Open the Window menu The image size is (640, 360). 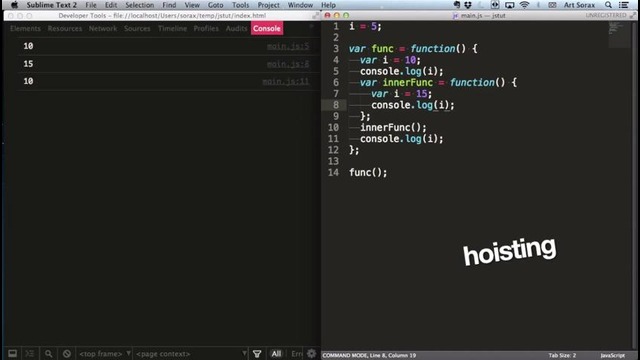tap(300, 5)
